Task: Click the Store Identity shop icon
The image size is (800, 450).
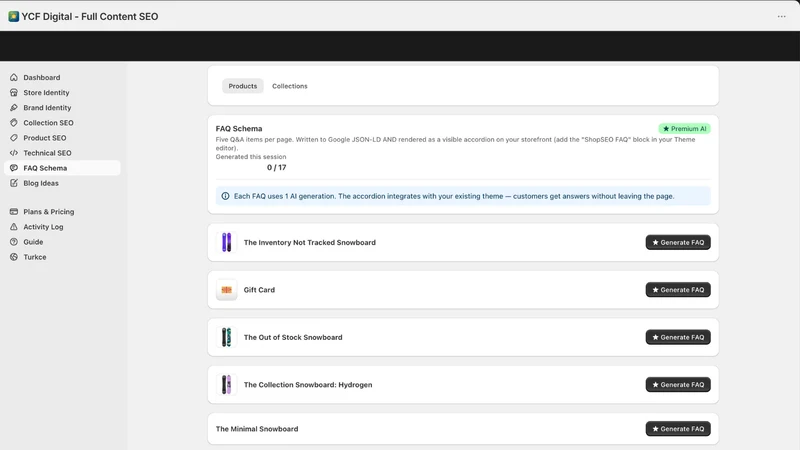Action: 14,92
